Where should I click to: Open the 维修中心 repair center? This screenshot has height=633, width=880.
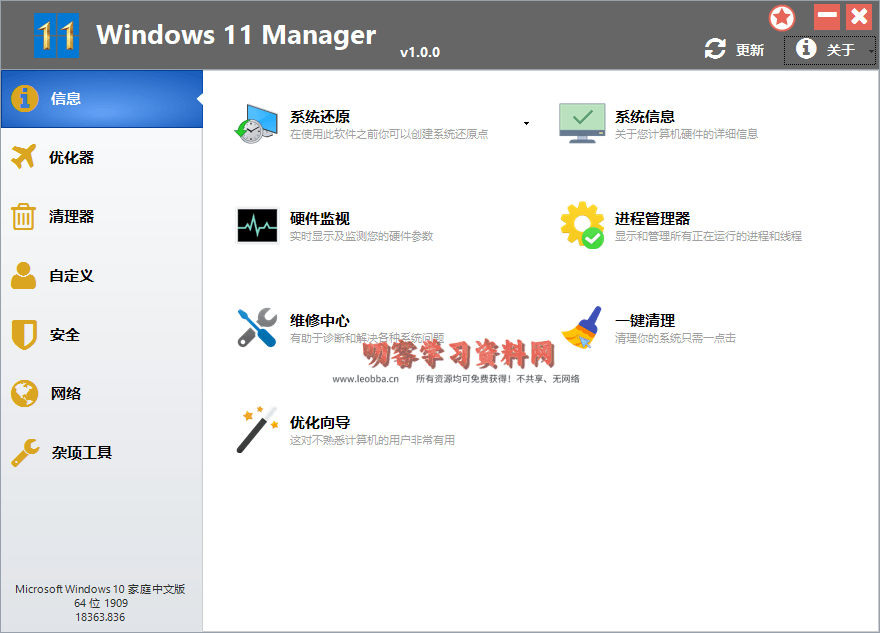point(318,321)
